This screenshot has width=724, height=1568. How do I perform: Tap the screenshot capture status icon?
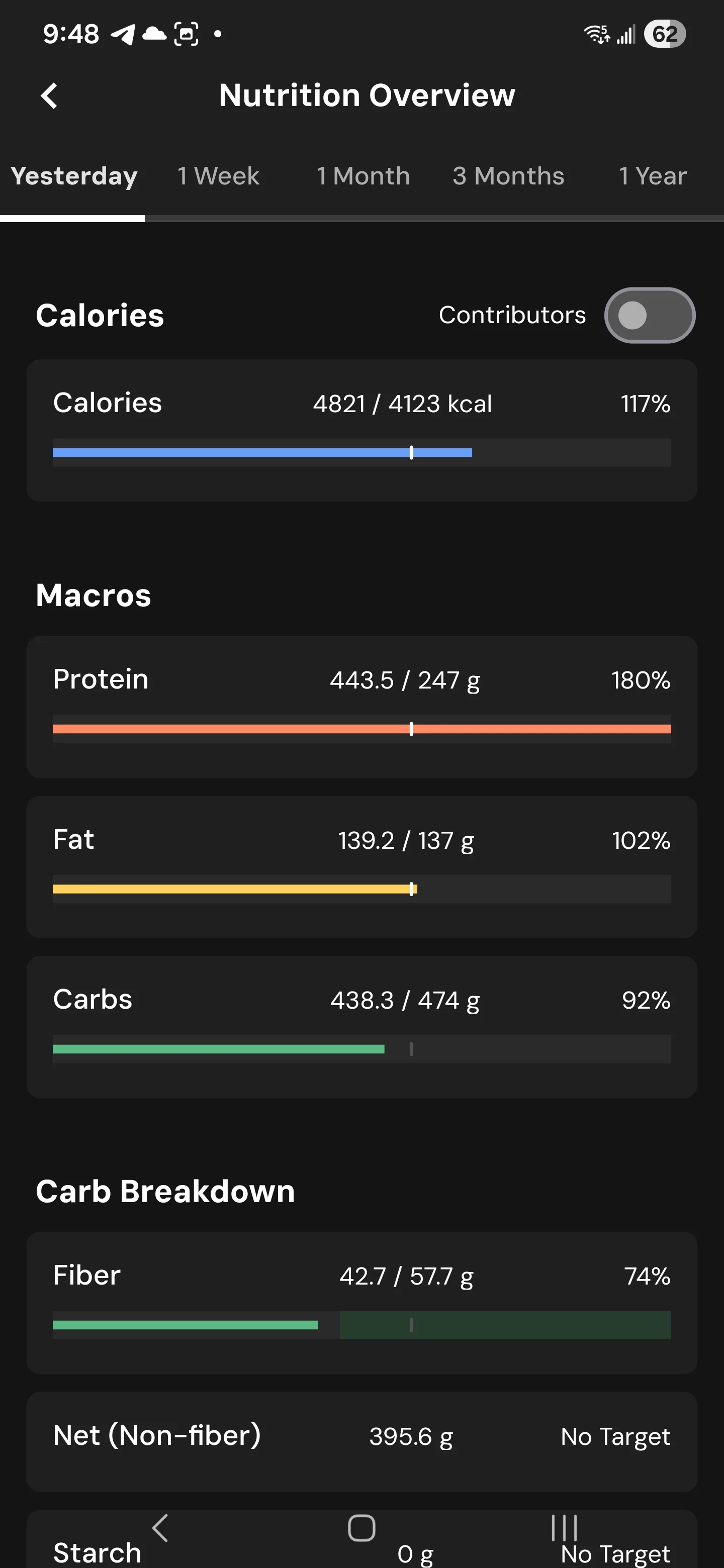pos(186,34)
